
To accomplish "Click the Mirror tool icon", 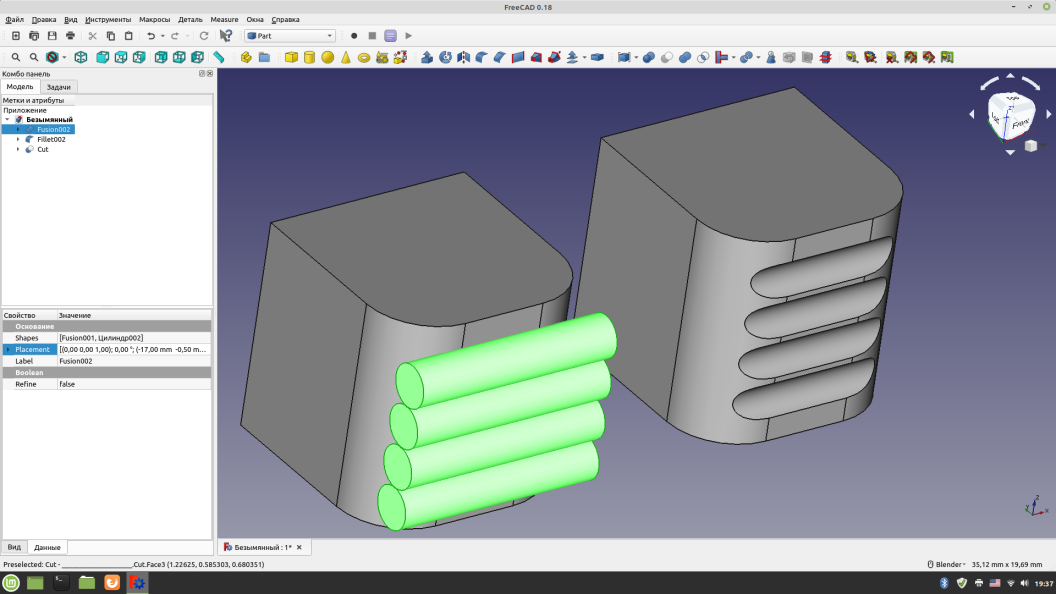I will [463, 57].
